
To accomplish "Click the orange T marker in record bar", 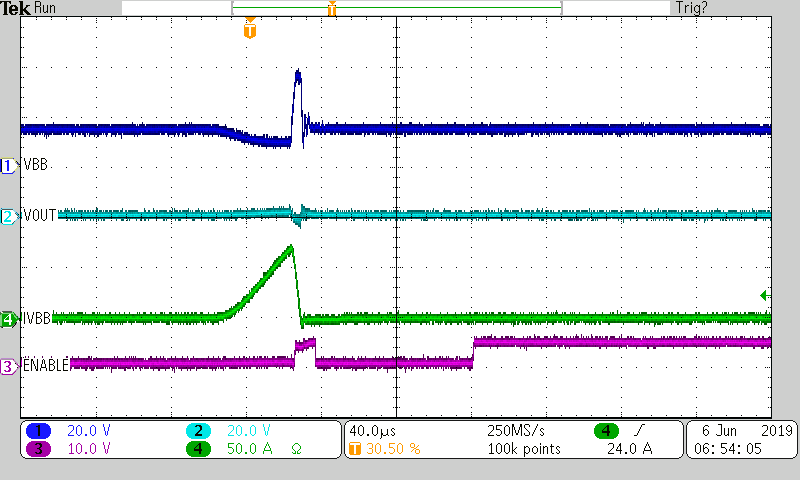I will [332, 9].
